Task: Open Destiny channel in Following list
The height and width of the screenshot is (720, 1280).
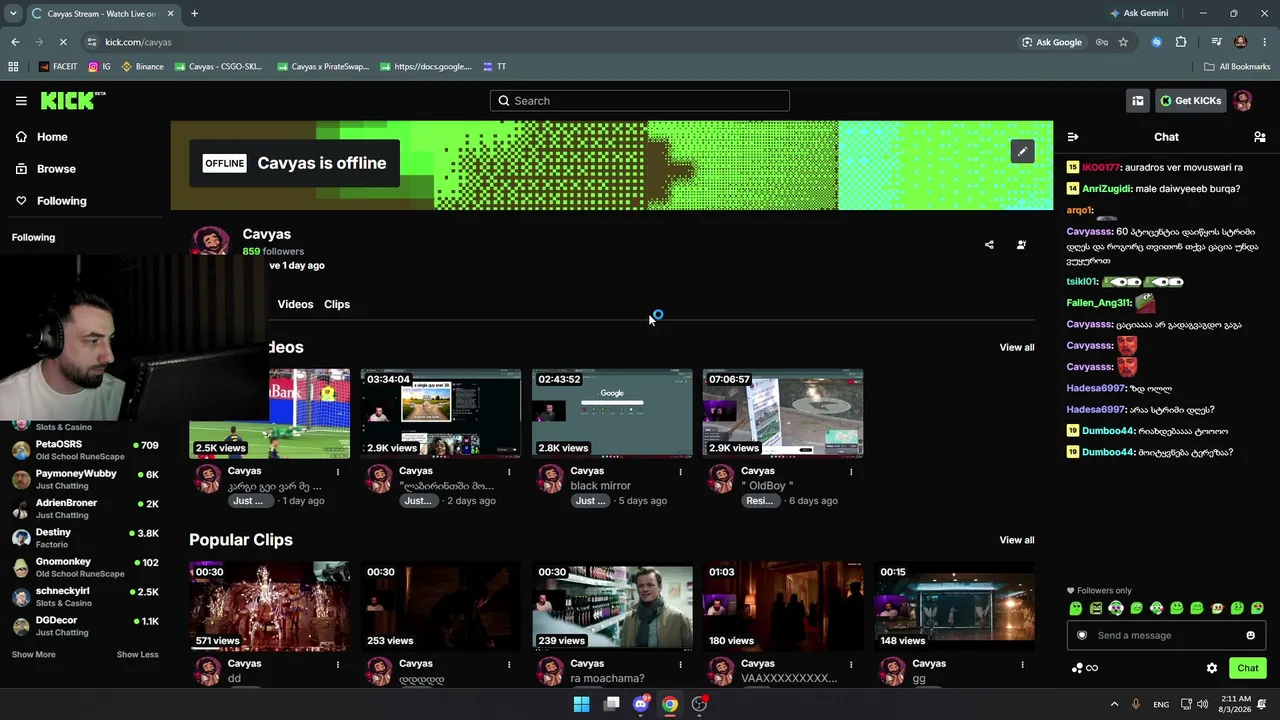Action: click(85, 538)
